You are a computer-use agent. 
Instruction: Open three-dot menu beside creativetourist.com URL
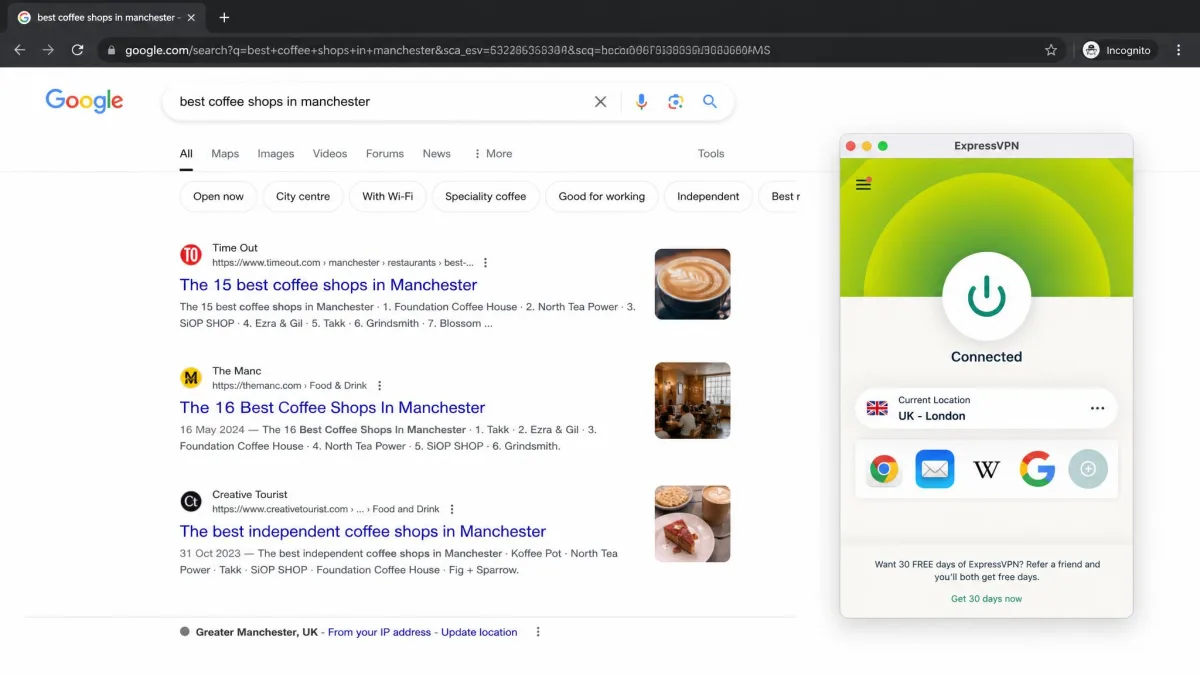coord(452,509)
